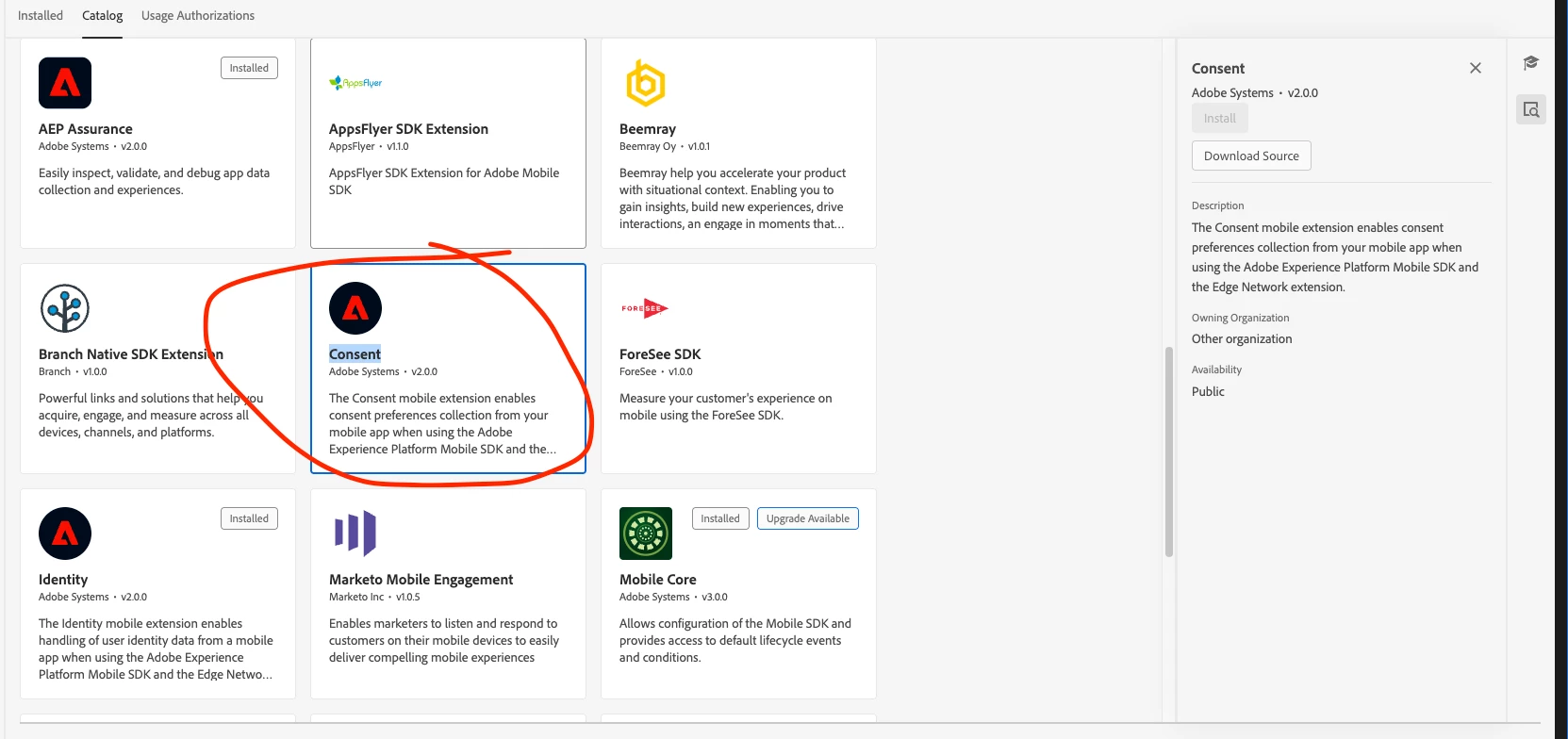The height and width of the screenshot is (739, 1568).
Task: Click the Branch v1.0.0 vendor line
Action: (x=73, y=372)
